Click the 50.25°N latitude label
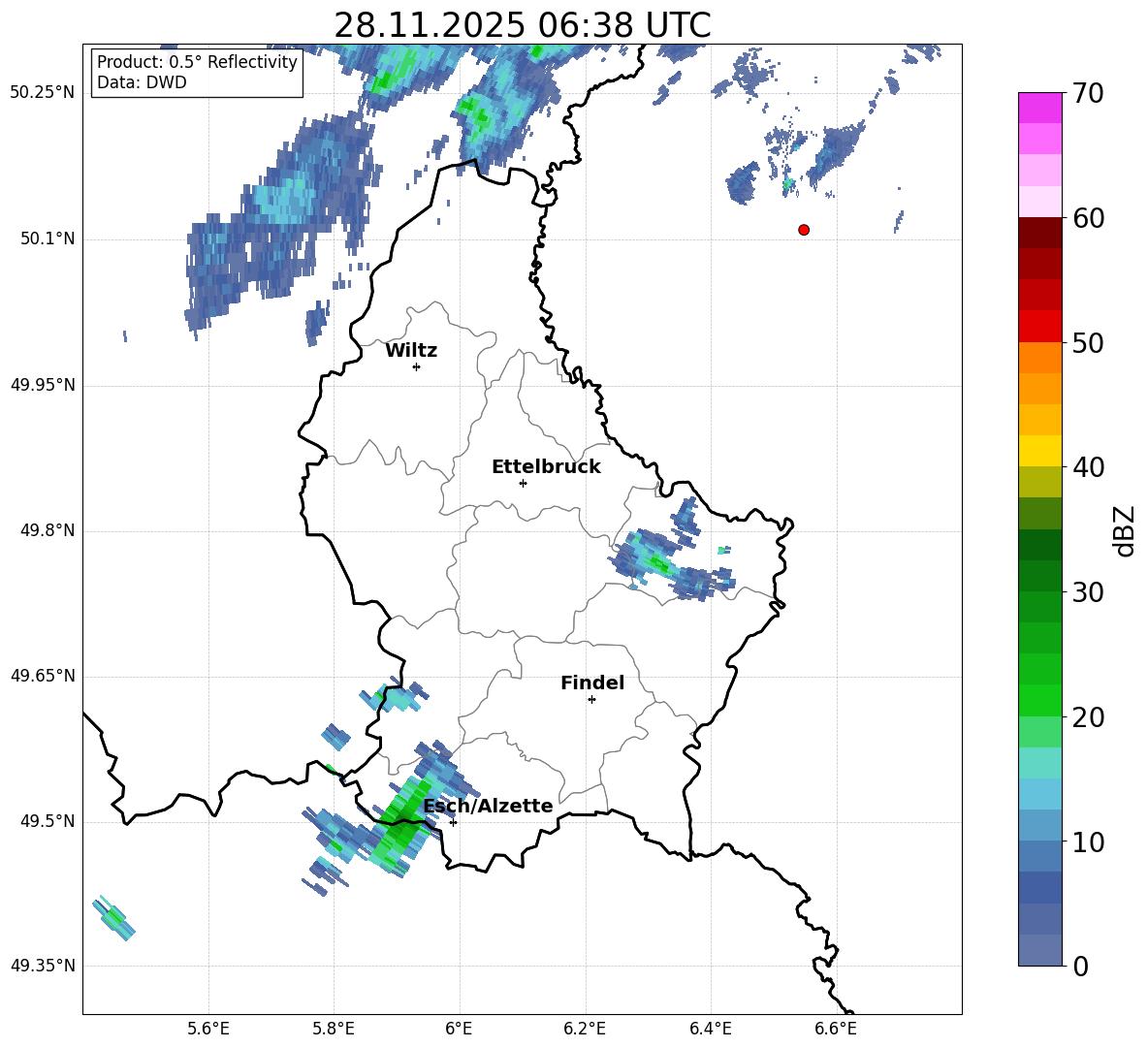 (43, 93)
